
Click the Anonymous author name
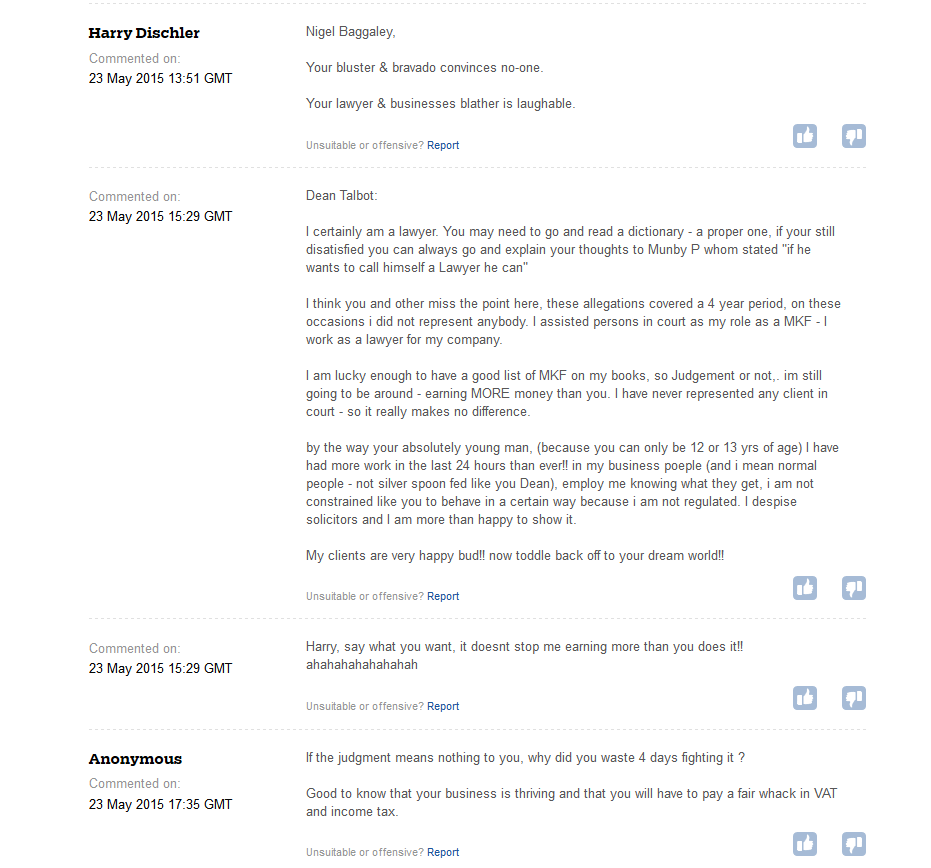pyautogui.click(x=135, y=759)
